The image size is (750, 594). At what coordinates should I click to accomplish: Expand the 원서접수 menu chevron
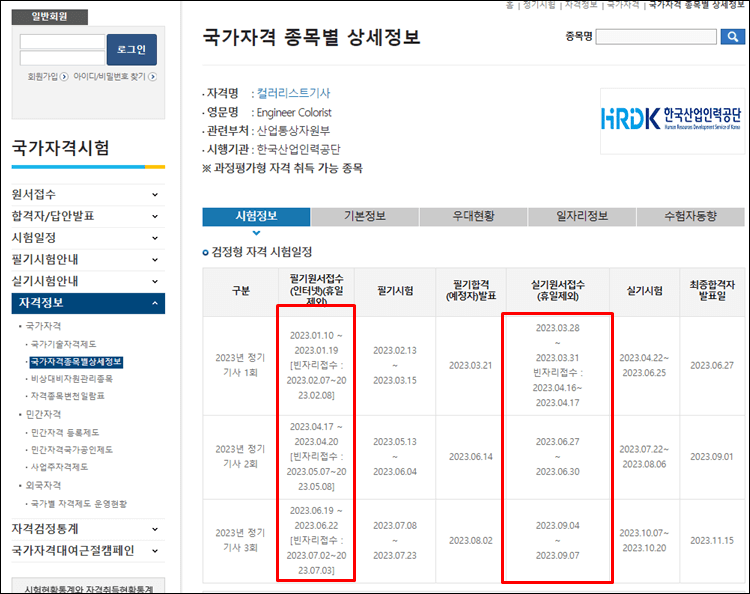click(155, 195)
